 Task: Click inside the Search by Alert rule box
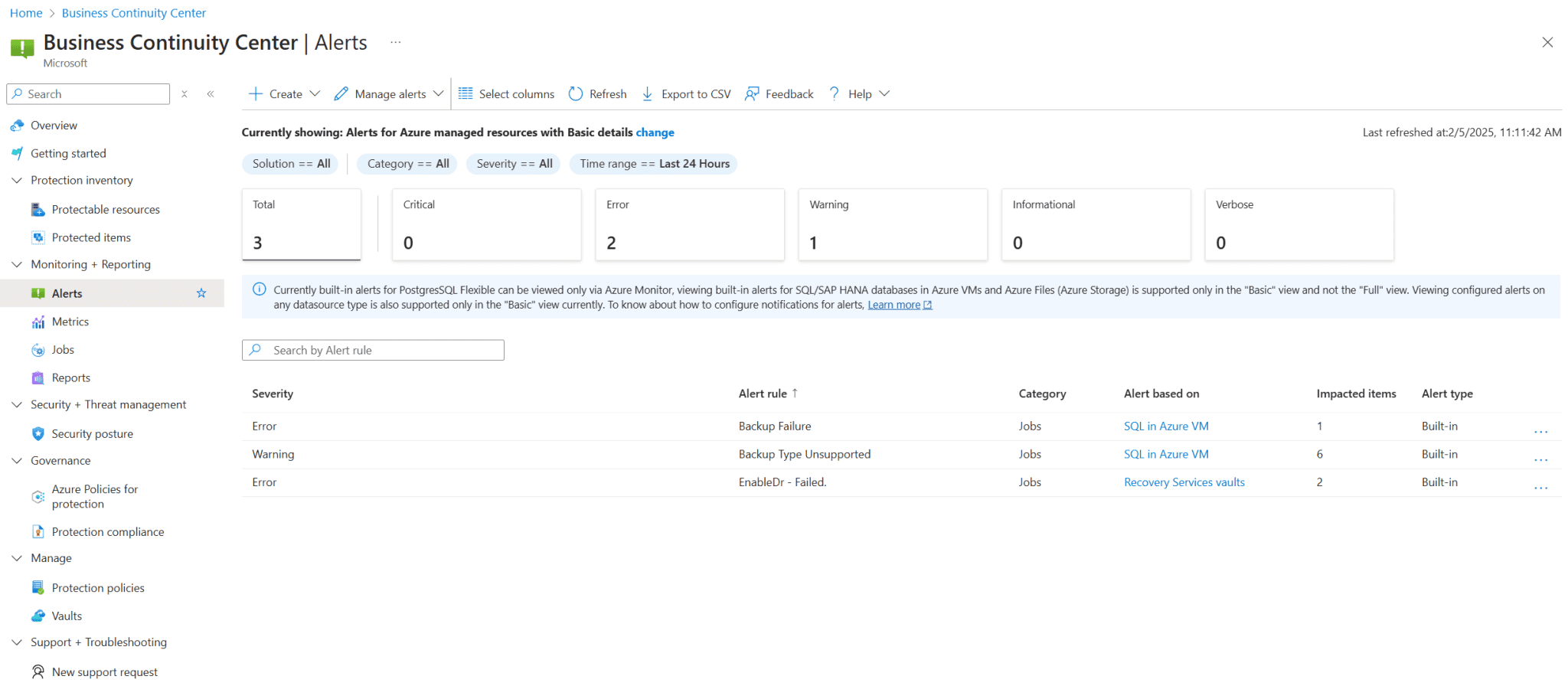(373, 350)
